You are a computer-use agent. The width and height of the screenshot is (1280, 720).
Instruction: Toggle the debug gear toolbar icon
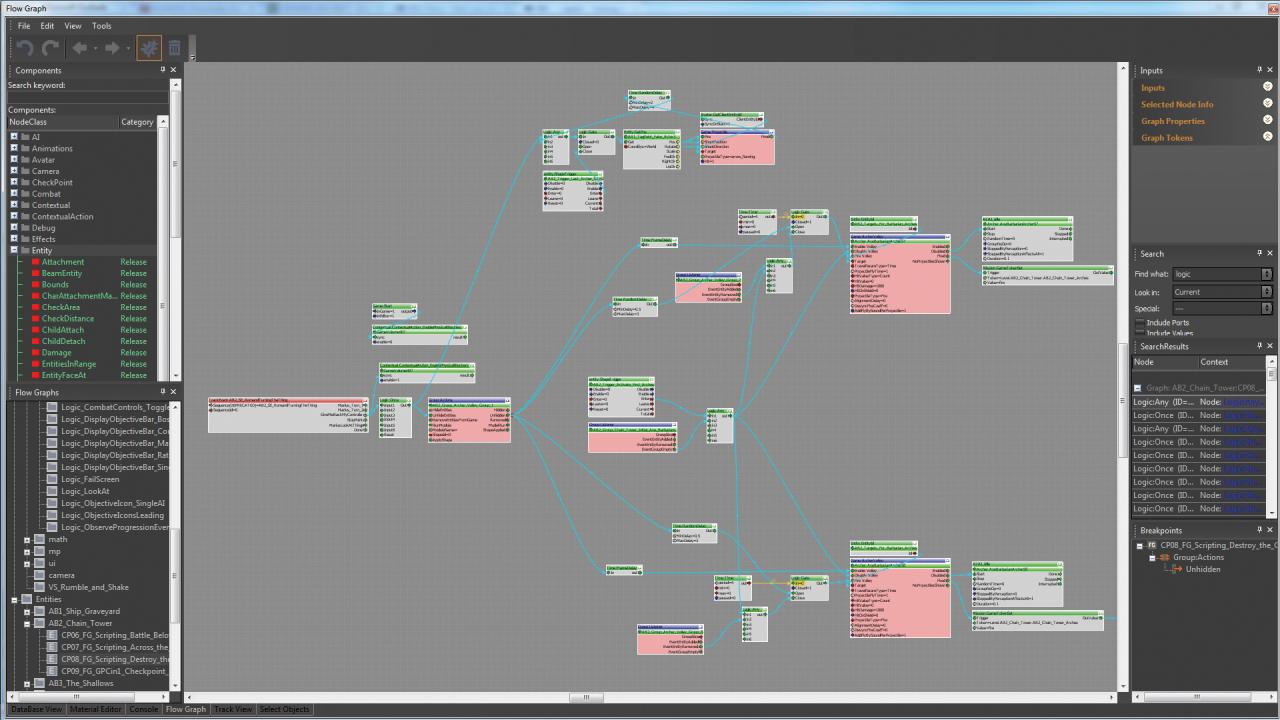[148, 48]
